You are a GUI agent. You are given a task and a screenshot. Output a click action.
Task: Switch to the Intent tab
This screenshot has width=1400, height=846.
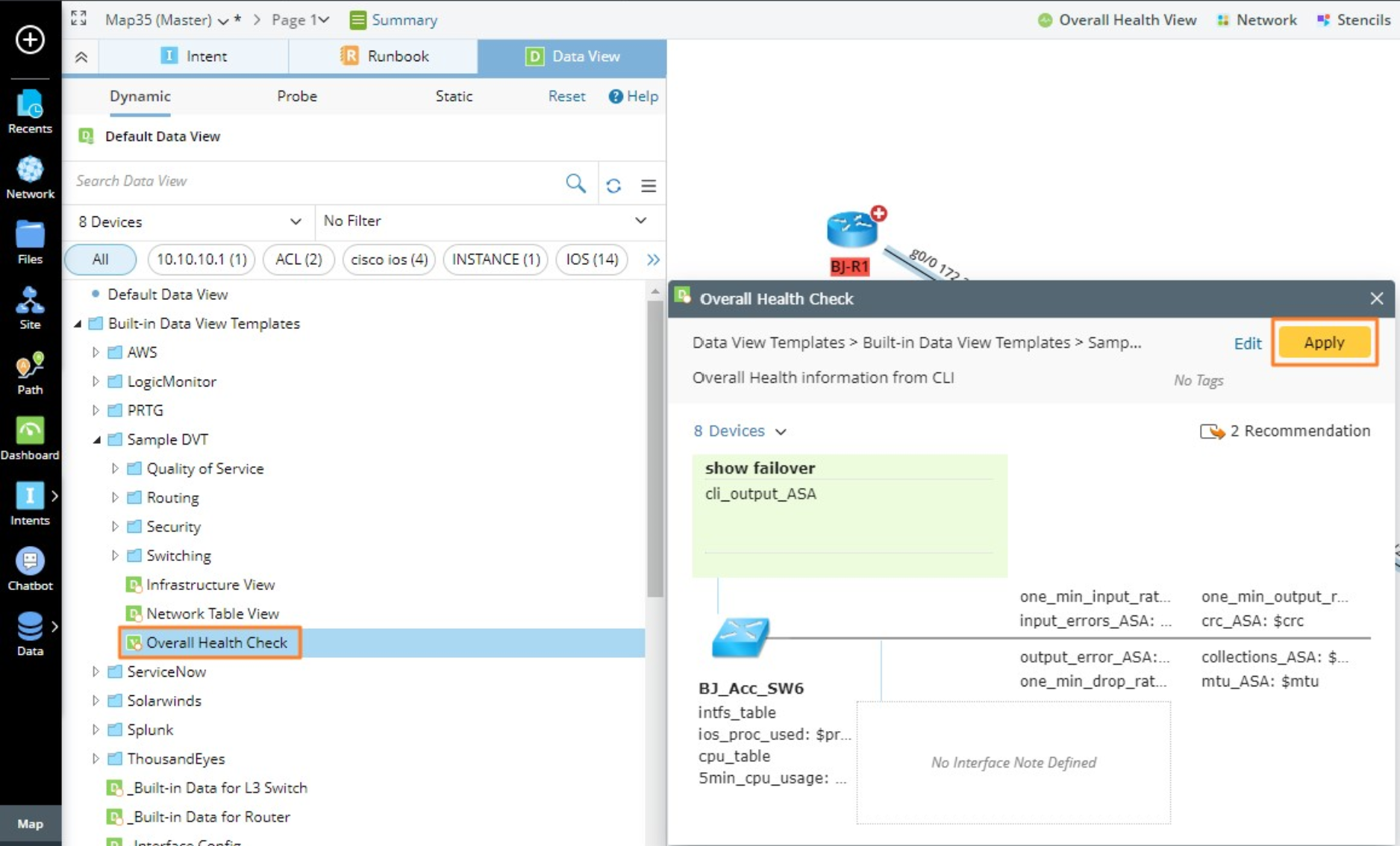pyautogui.click(x=193, y=57)
